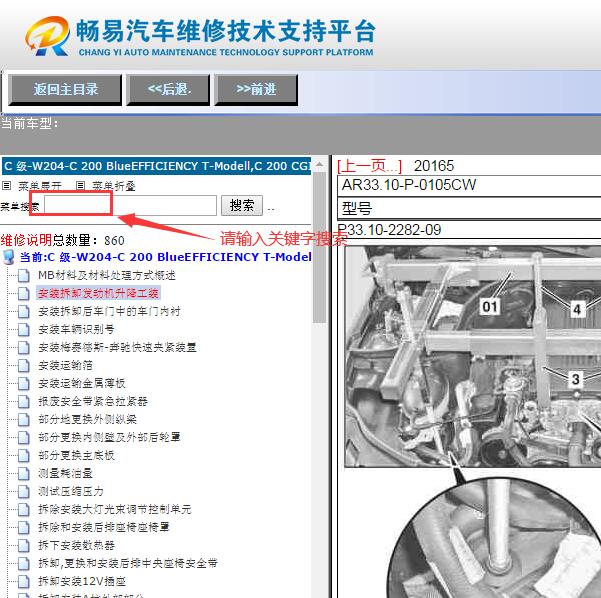Screen dimensions: 601x598
Task: Click page icon next to 安装梅赛德斯-奔驰快速夹紧装置
Action: [x=24, y=347]
